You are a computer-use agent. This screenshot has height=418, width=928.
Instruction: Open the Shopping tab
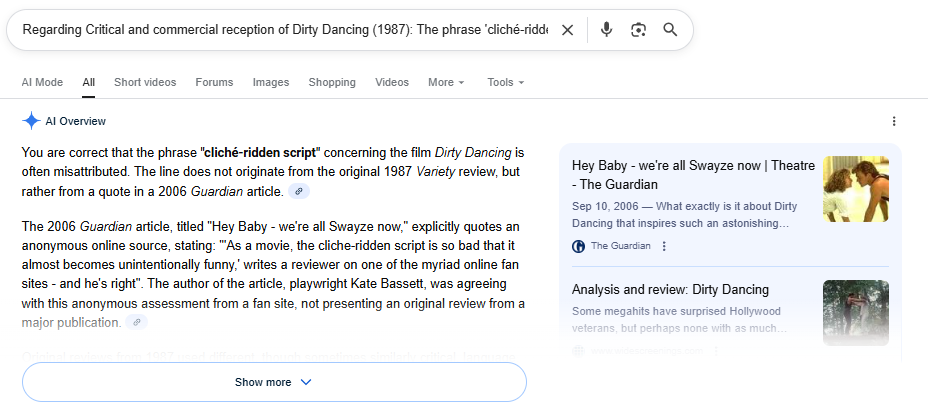pos(332,82)
